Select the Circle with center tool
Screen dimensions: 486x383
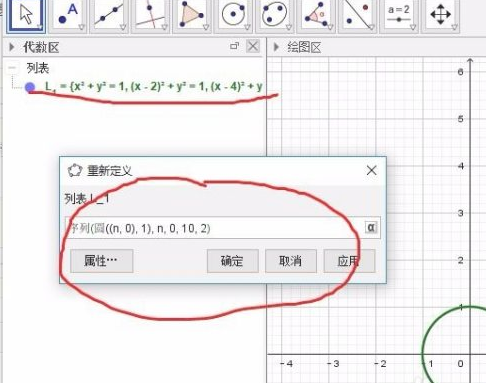coord(233,16)
